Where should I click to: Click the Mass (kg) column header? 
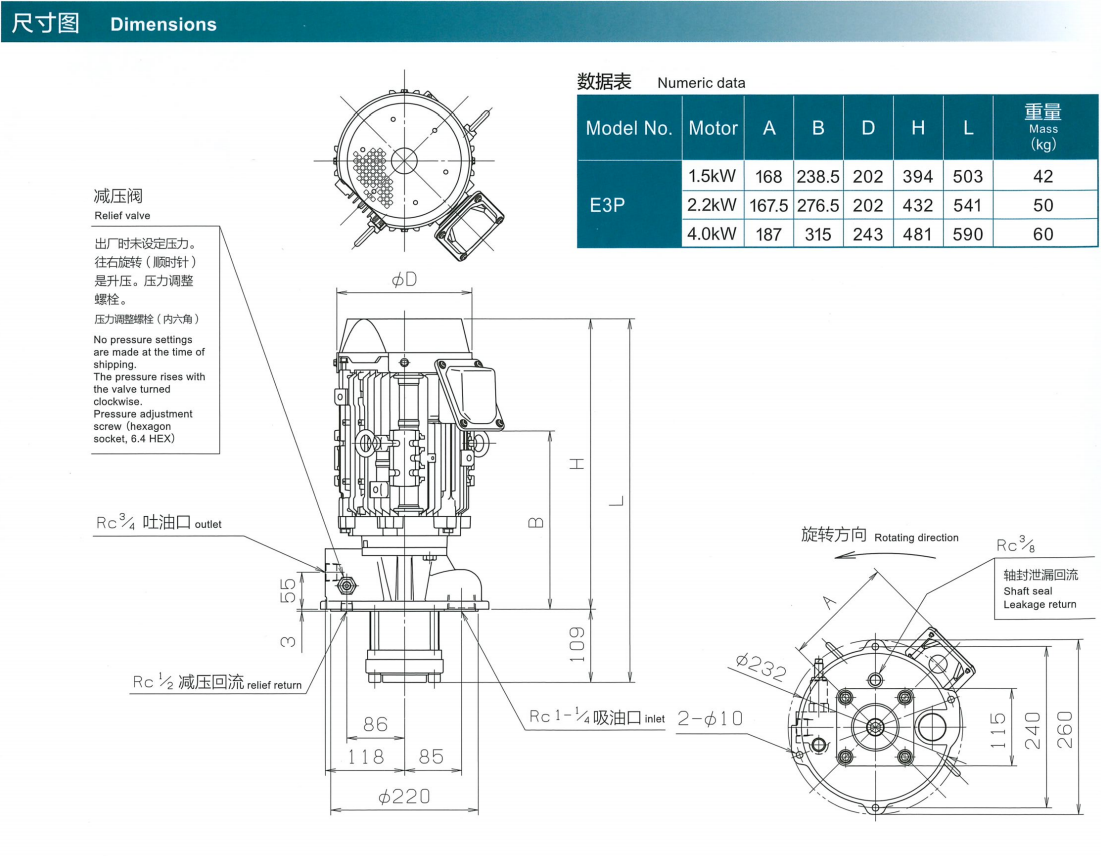[x=1042, y=128]
